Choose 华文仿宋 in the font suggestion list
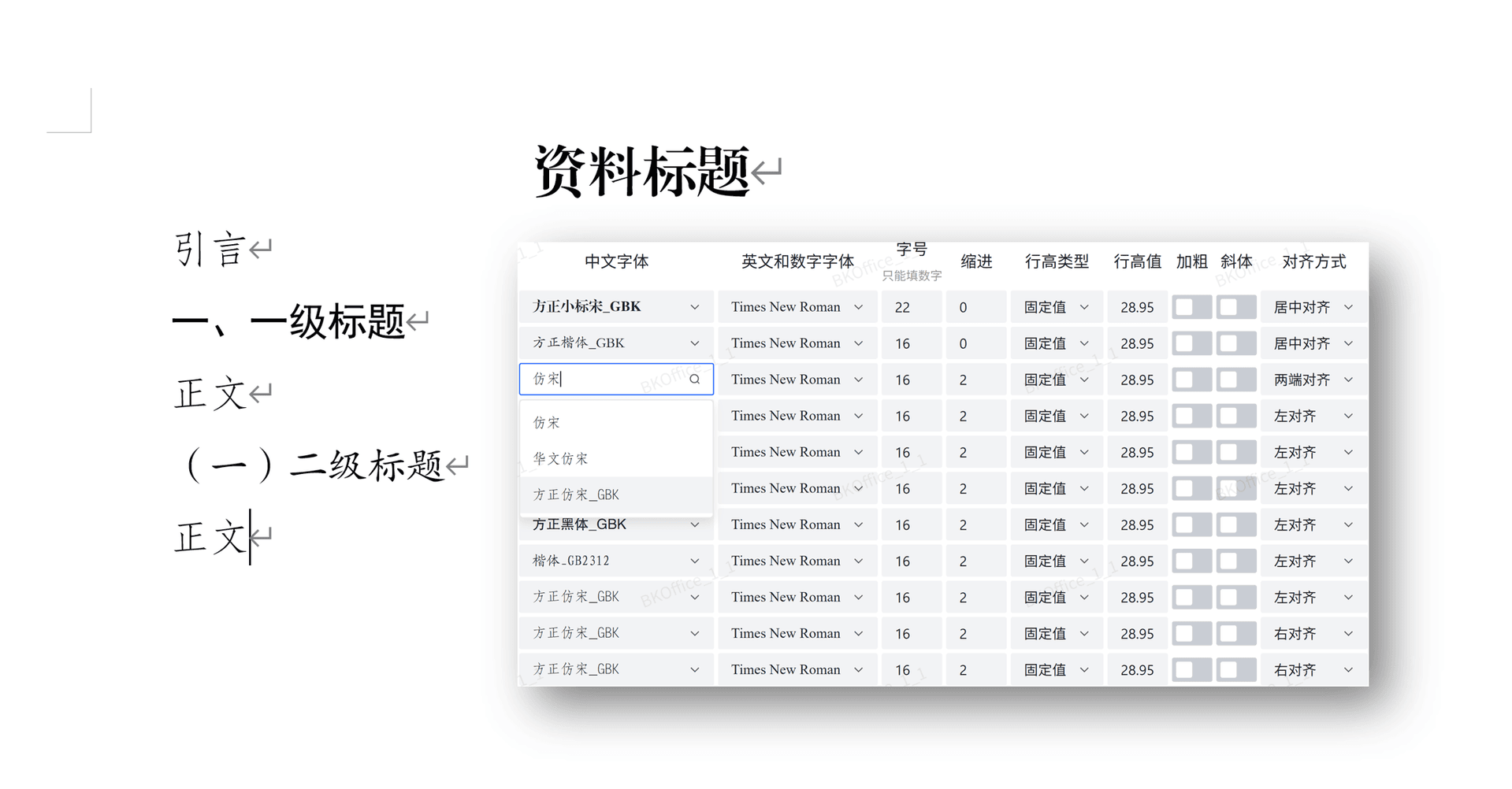Screen dimensions: 1512x789 click(560, 459)
